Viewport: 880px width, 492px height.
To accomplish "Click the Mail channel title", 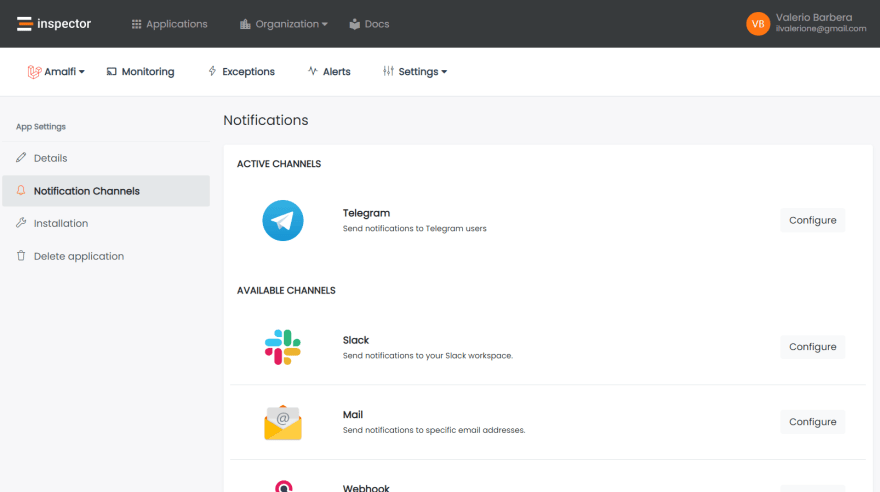I will 353,415.
